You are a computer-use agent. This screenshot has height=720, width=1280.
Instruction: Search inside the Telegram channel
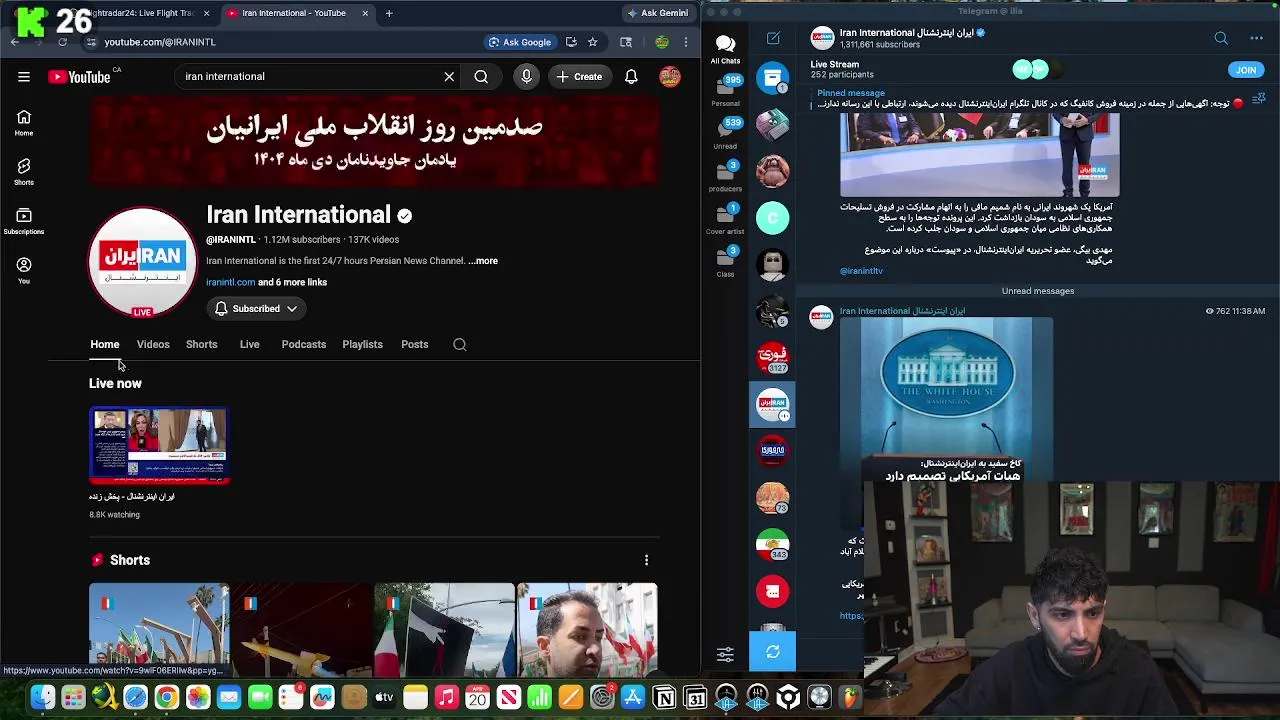click(1221, 38)
